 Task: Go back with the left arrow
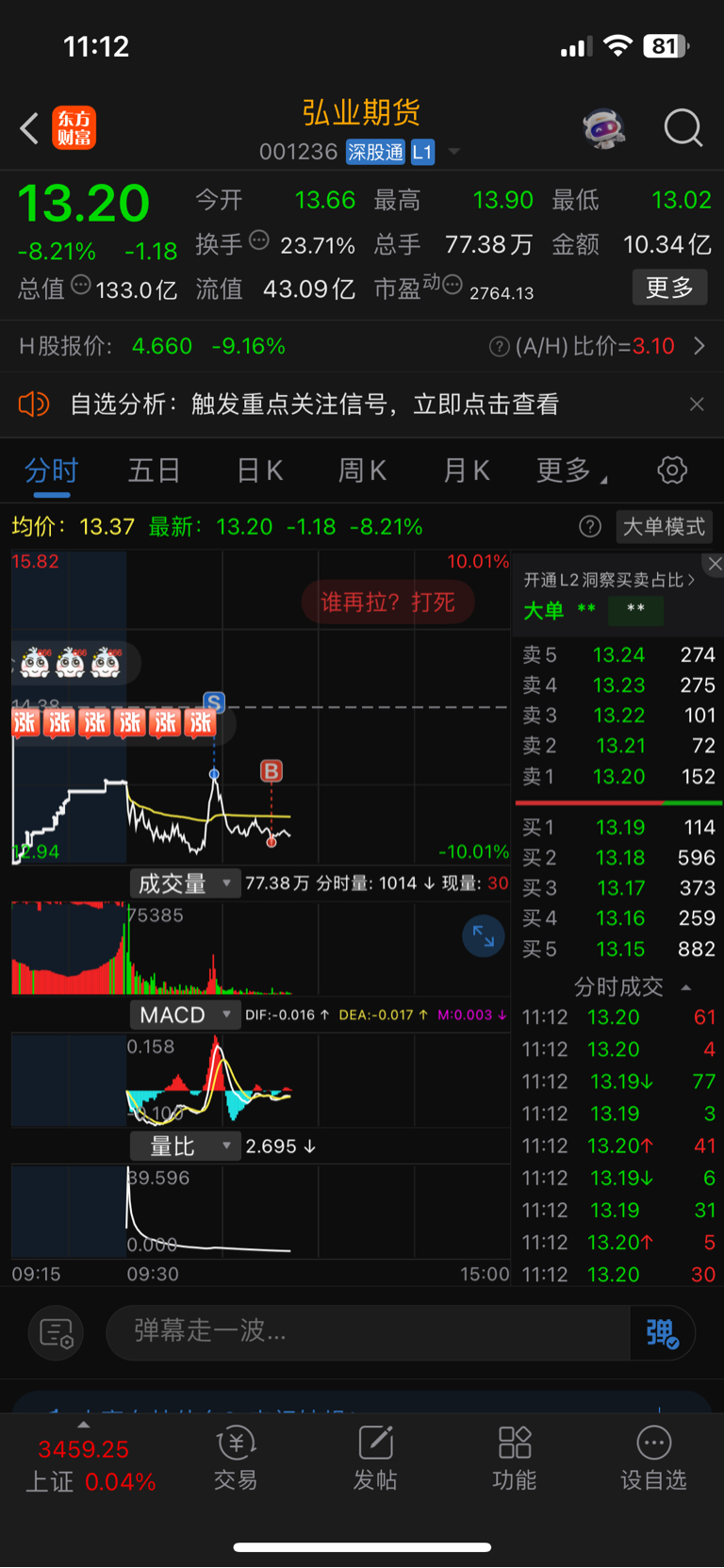click(29, 128)
